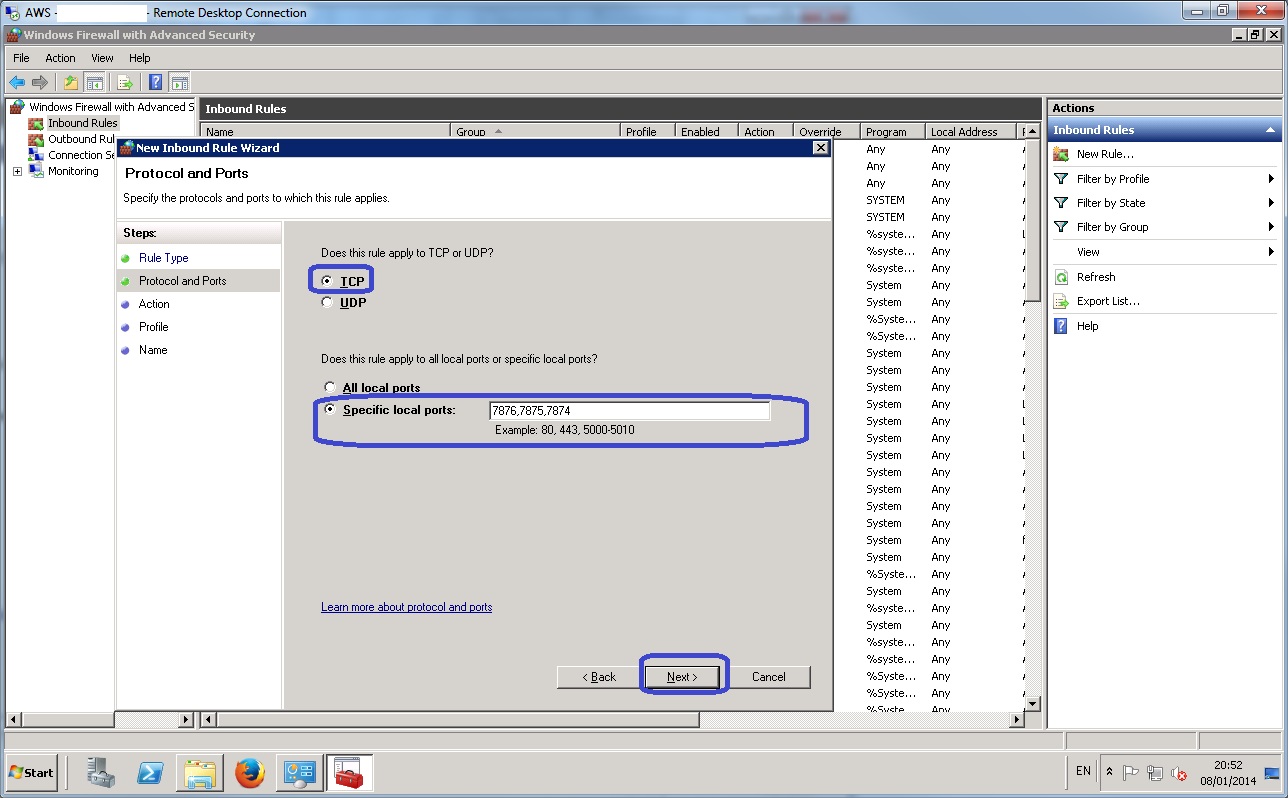Click the Windows Firewall root node icon
This screenshot has width=1288, height=798.
17,107
